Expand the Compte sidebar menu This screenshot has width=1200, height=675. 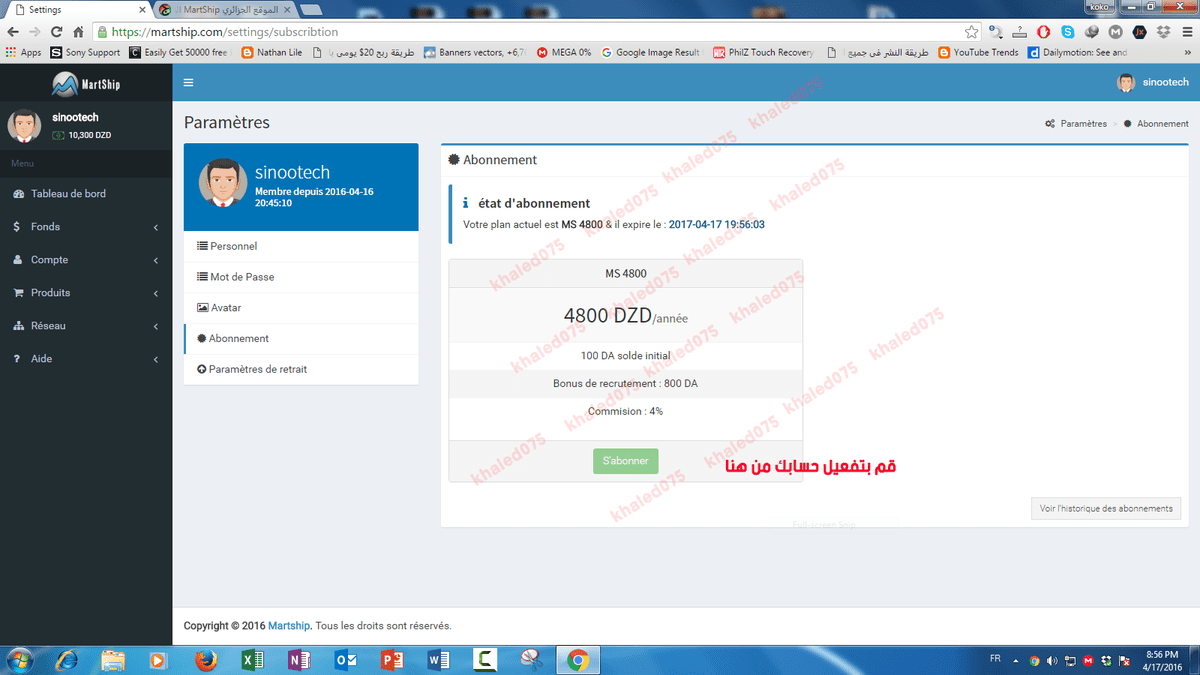pyautogui.click(x=86, y=260)
